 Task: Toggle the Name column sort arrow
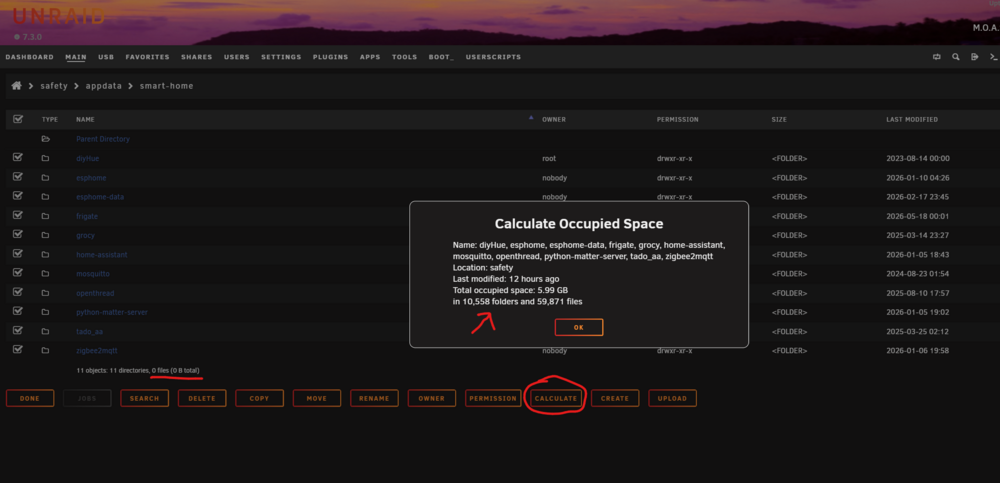click(531, 118)
